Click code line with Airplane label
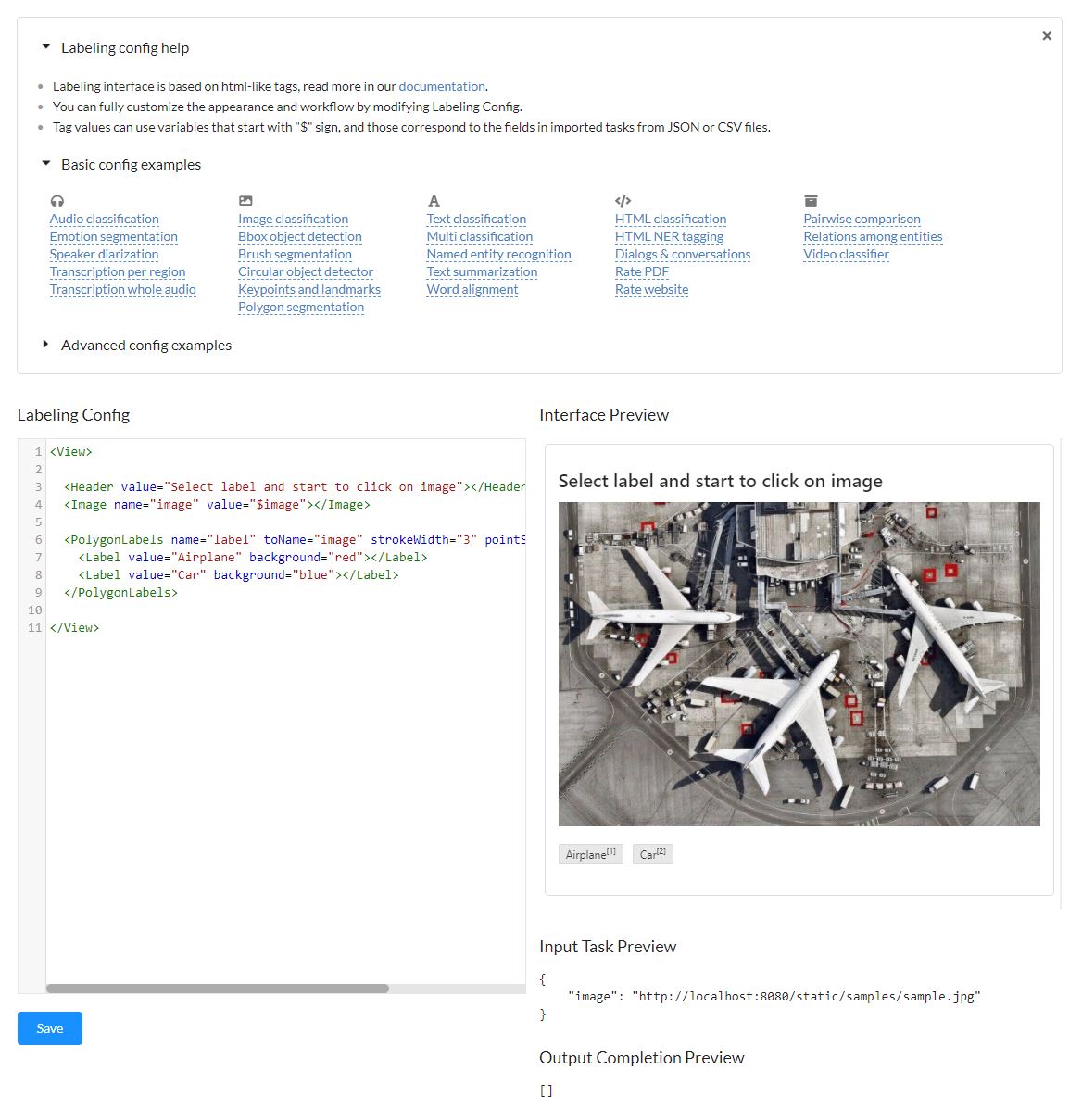 (253, 558)
